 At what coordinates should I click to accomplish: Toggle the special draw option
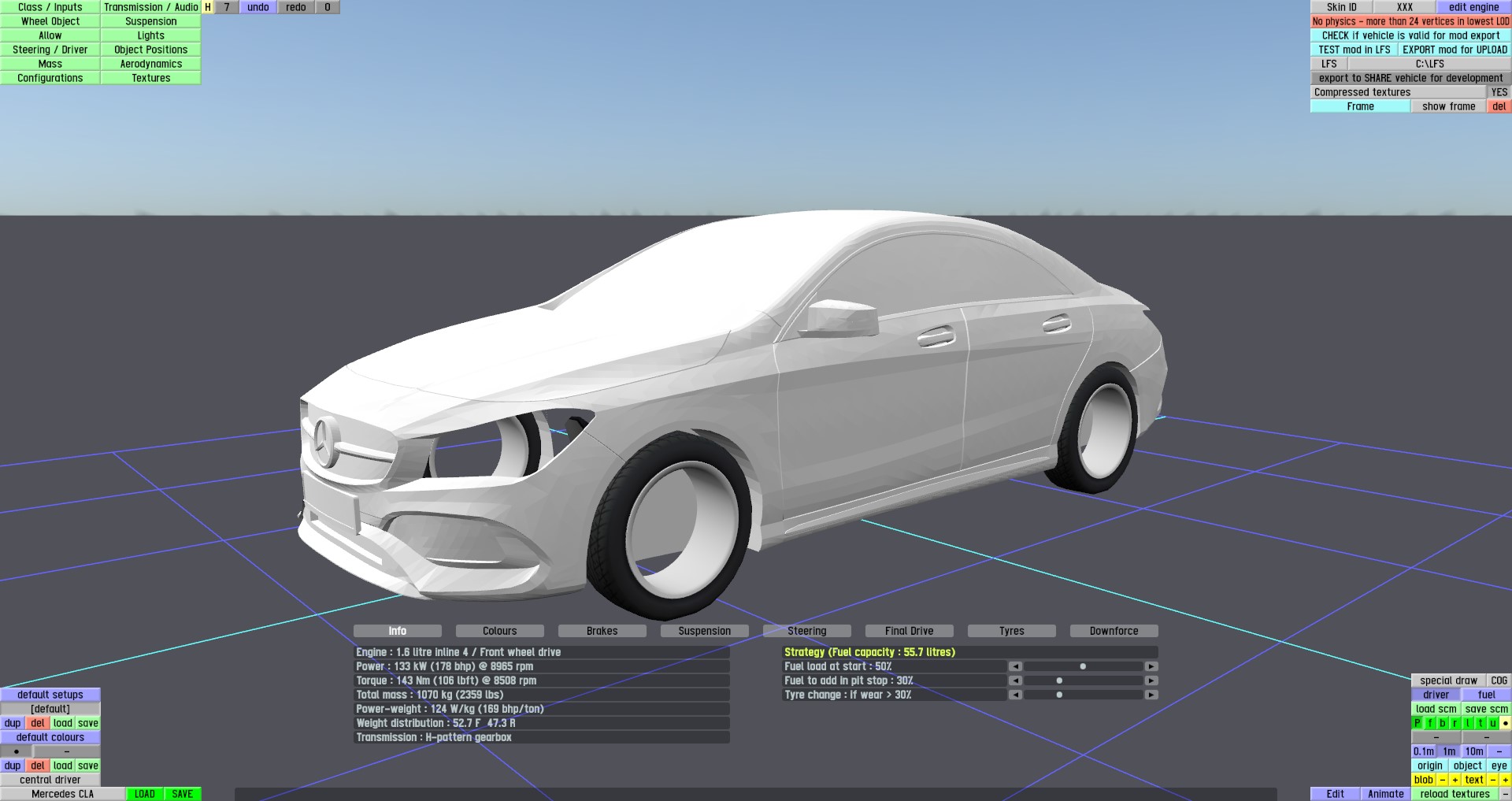click(x=1449, y=680)
